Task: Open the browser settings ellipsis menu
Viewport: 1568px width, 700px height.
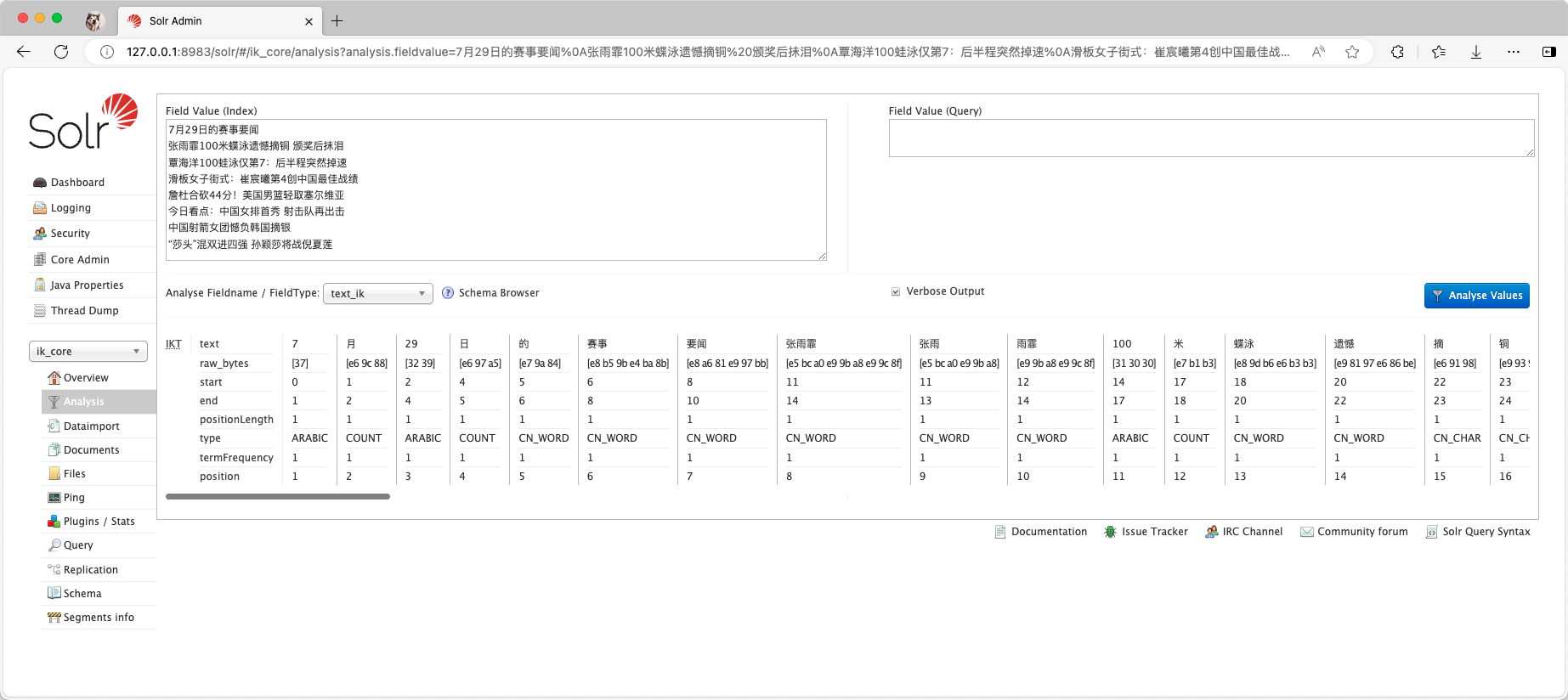Action: click(1514, 52)
